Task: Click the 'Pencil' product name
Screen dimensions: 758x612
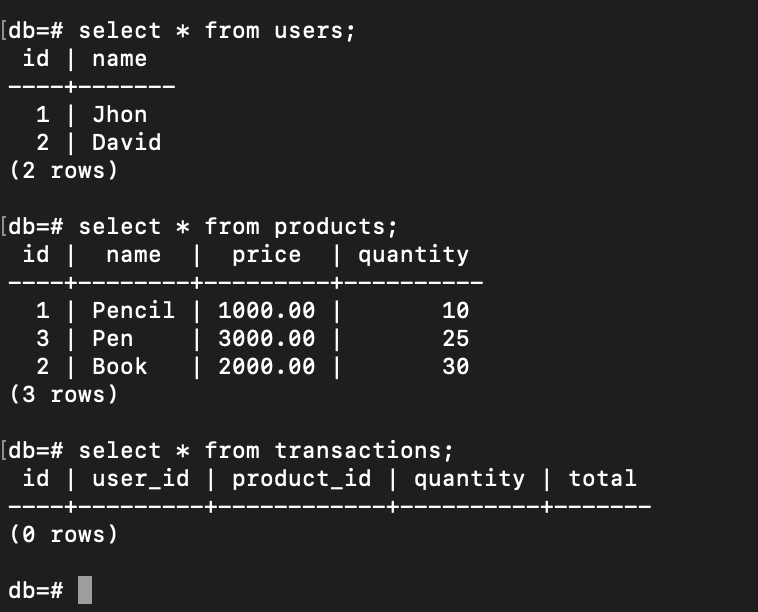Action: click(133, 310)
